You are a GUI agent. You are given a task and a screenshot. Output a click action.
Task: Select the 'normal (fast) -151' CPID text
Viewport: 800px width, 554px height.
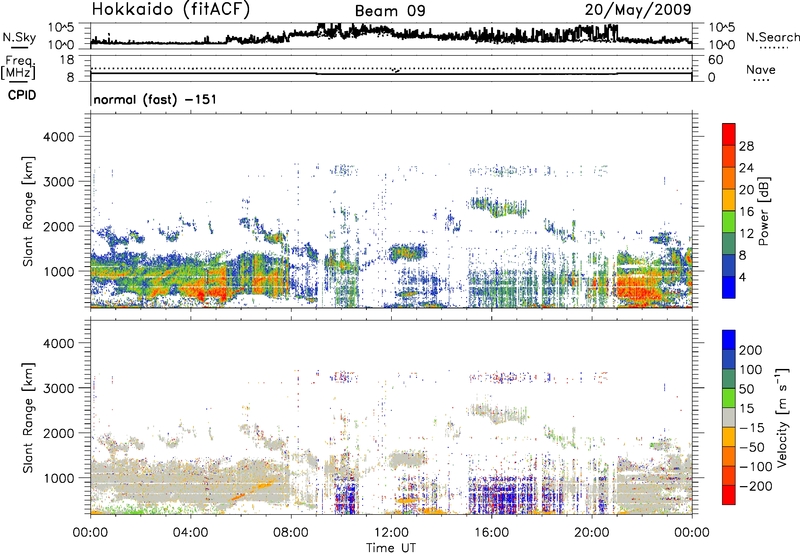pos(155,99)
